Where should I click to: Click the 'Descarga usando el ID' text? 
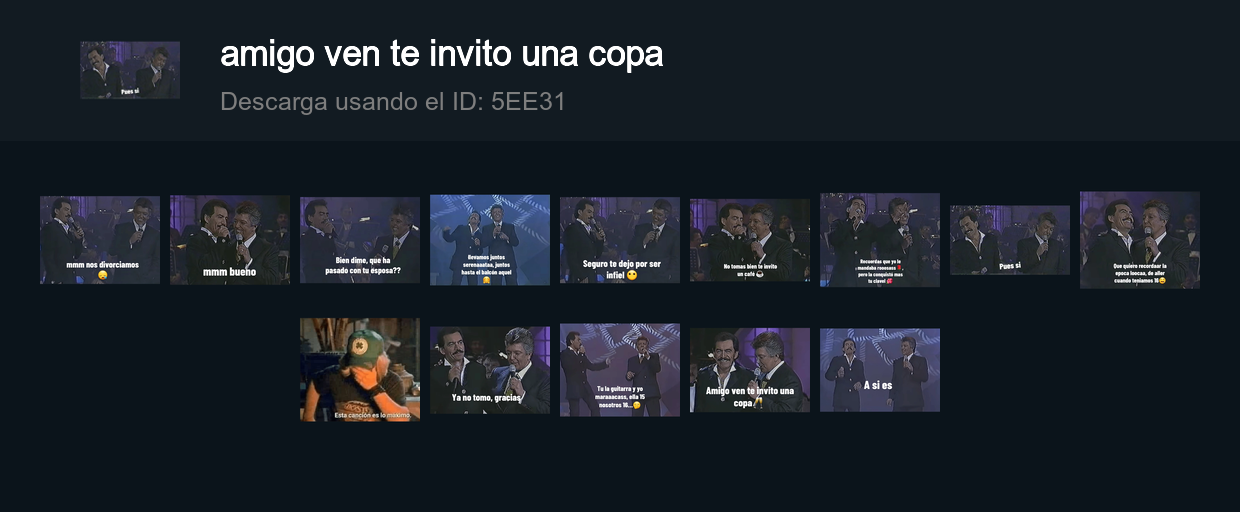353,102
